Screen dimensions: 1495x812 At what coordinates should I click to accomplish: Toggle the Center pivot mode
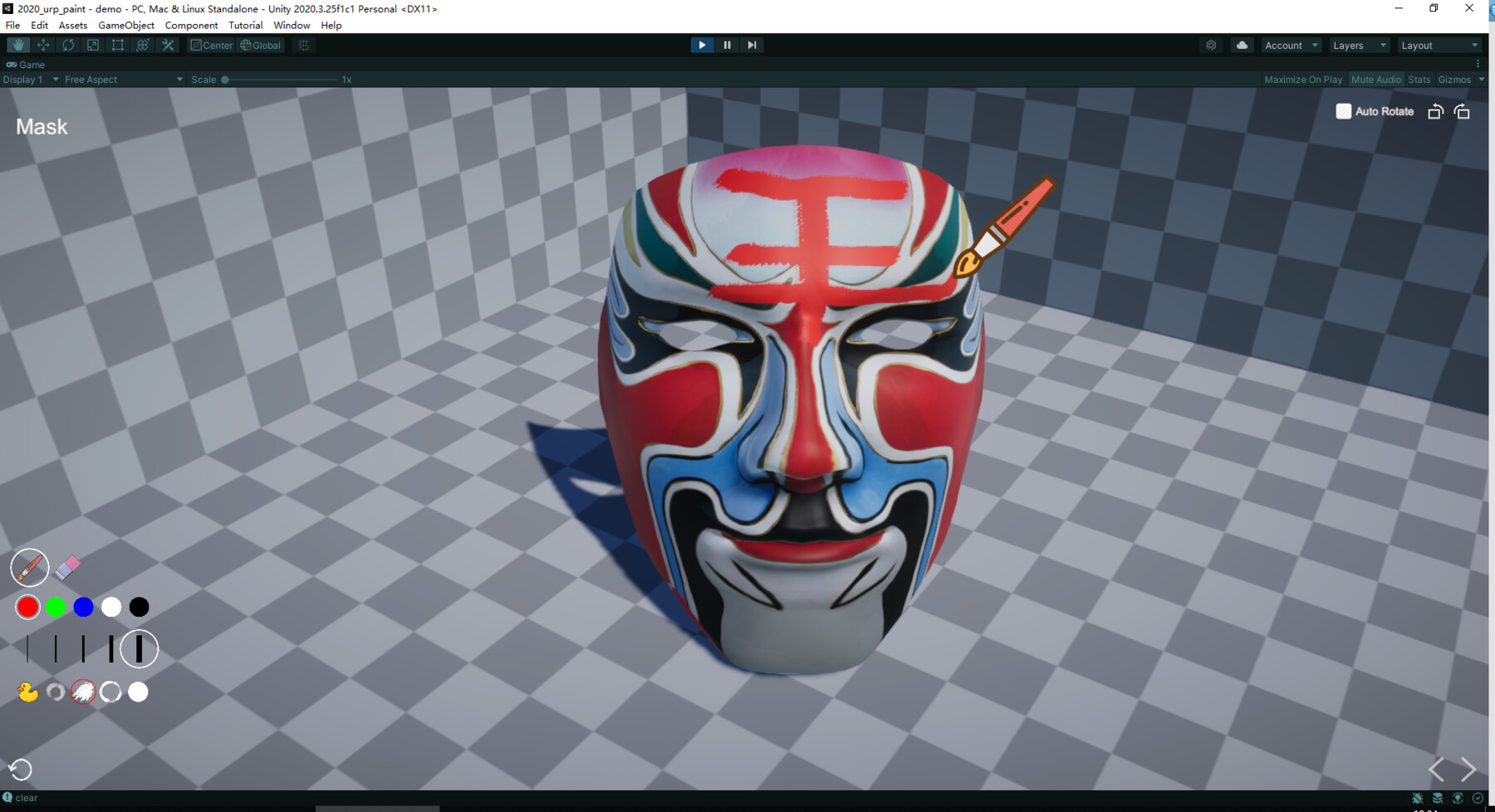(x=212, y=45)
